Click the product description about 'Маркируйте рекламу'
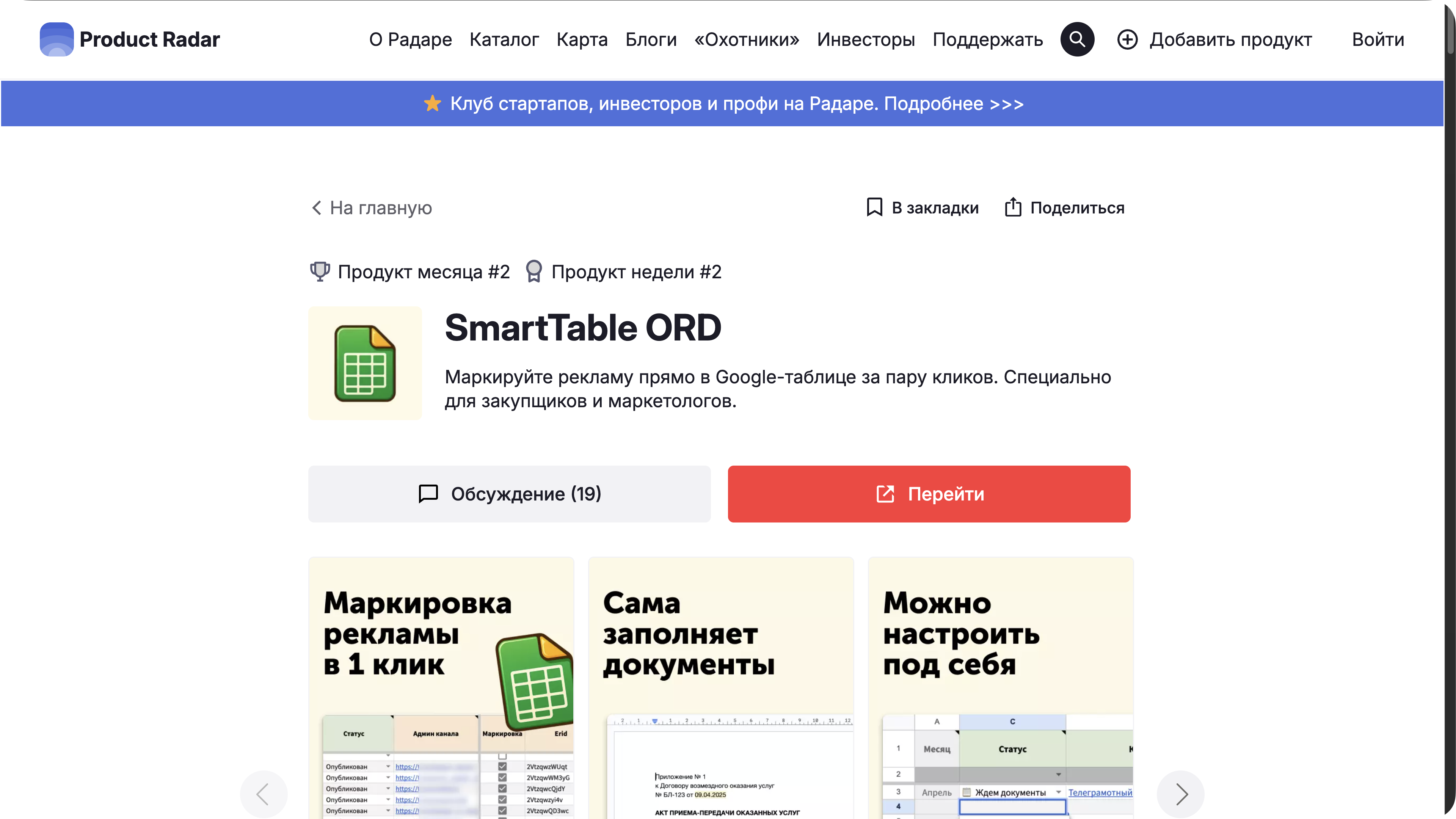This screenshot has height=819, width=1456. tap(778, 389)
